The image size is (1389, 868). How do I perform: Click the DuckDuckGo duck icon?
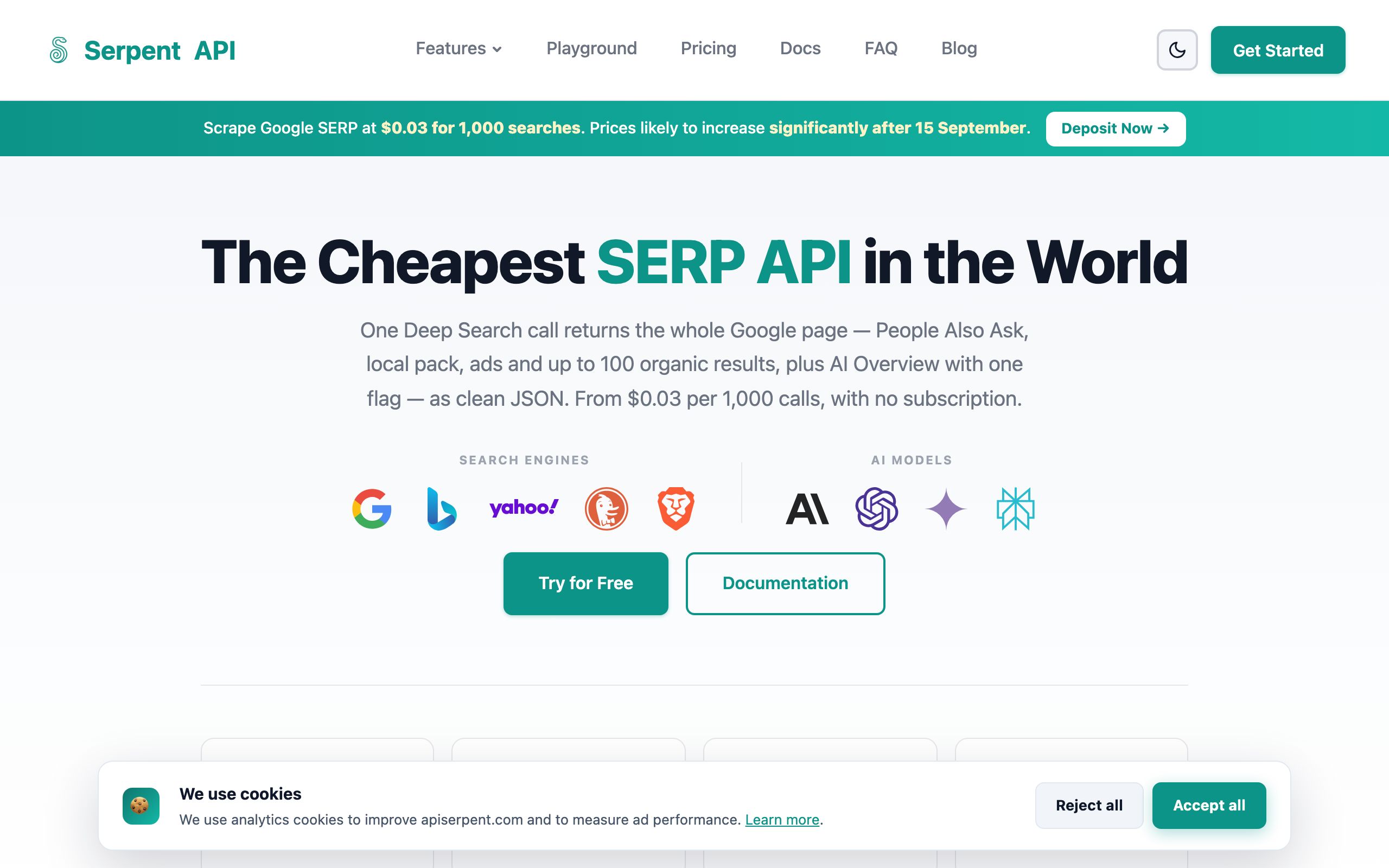point(606,509)
